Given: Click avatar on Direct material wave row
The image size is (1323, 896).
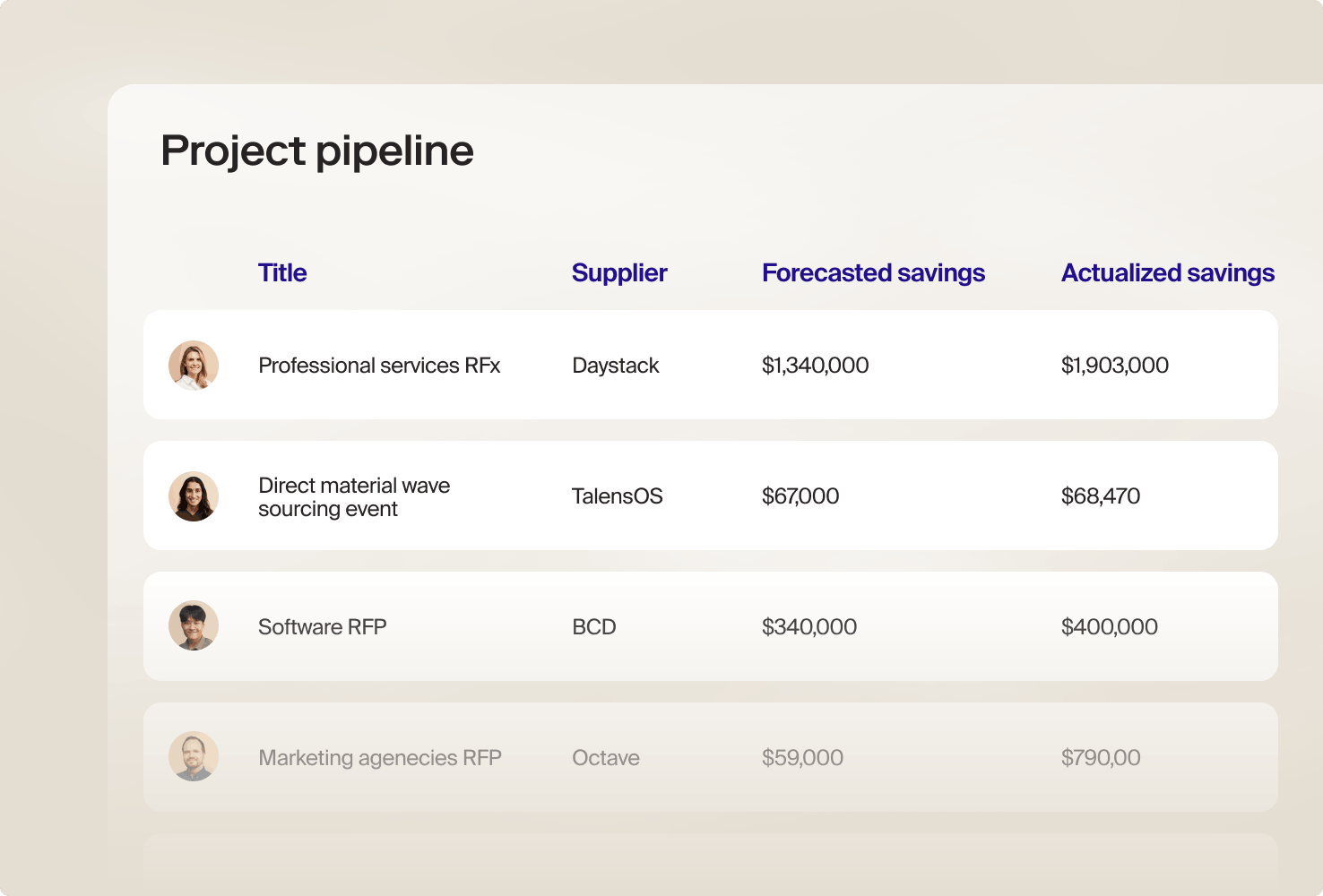Looking at the screenshot, I should (194, 496).
